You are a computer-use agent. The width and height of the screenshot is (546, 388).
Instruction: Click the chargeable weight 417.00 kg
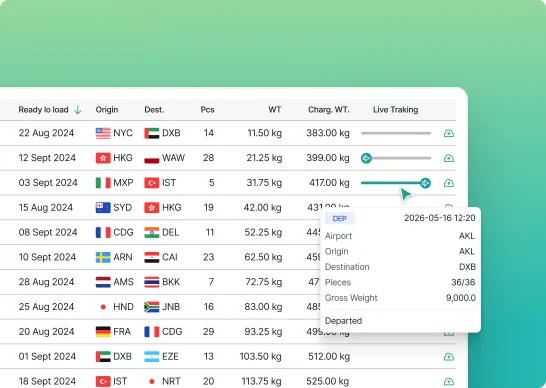(329, 183)
